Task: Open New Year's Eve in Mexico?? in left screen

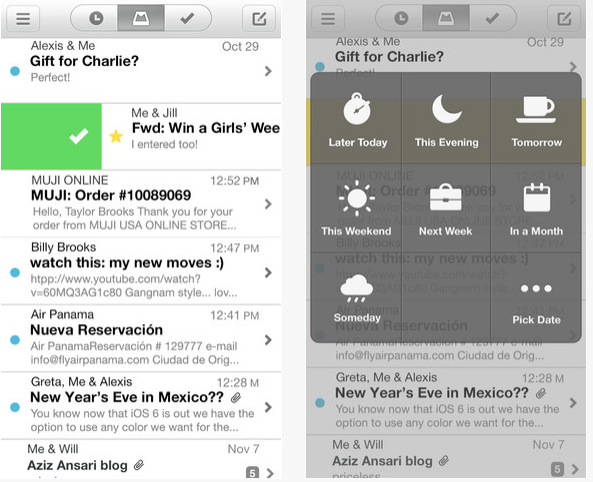Action: pyautogui.click(x=141, y=406)
